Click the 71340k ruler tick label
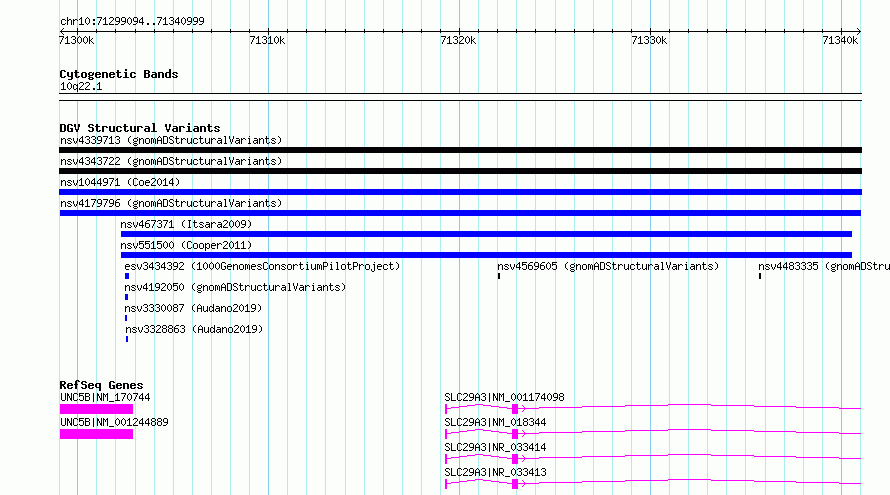Image resolution: width=890 pixels, height=495 pixels. tap(840, 40)
